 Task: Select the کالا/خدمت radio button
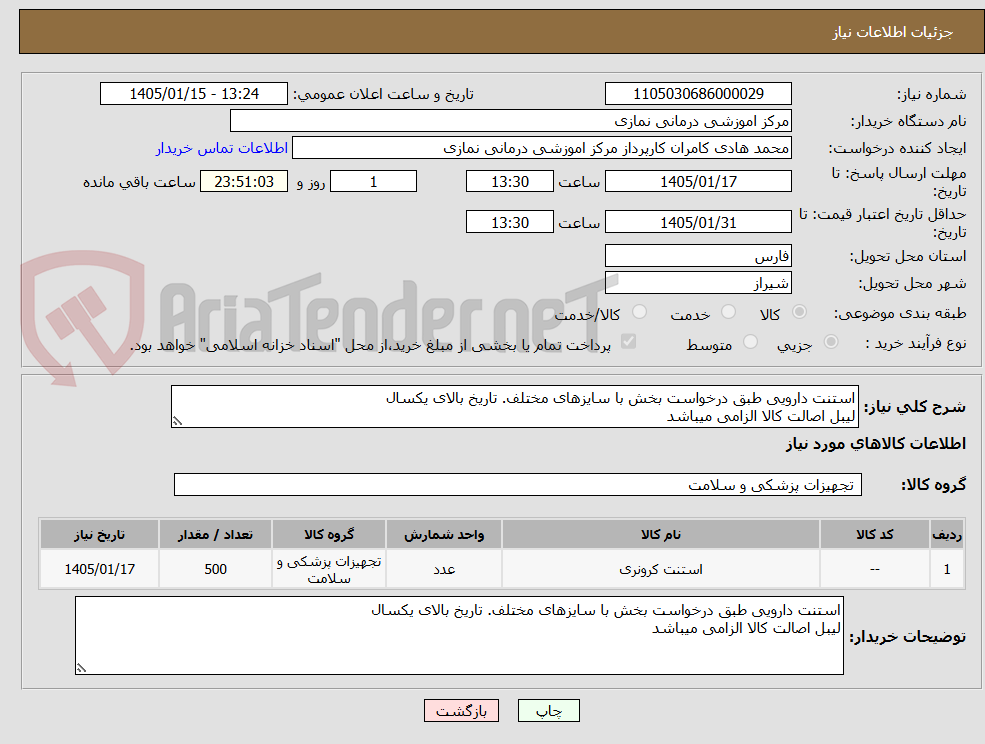coord(639,312)
